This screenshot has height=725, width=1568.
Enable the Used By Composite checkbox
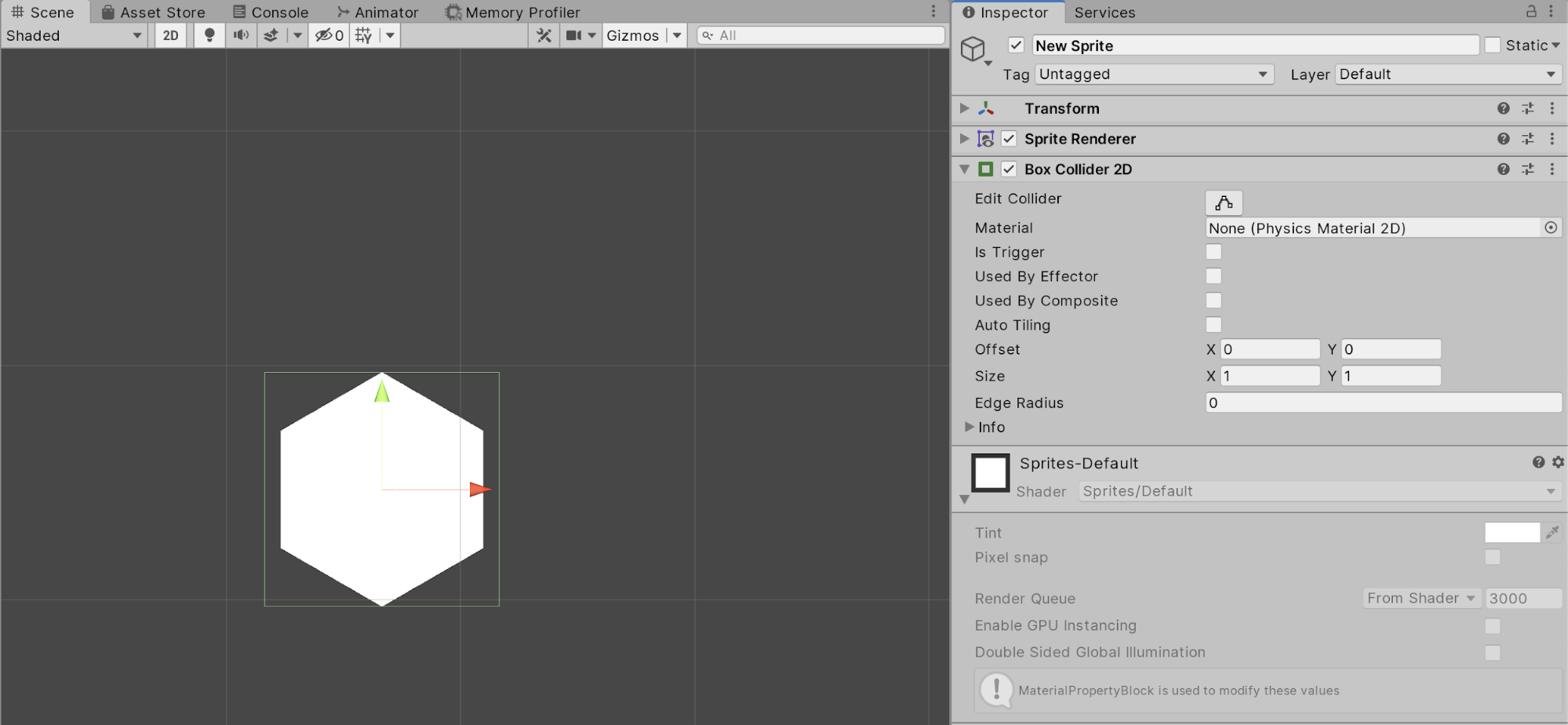click(1213, 301)
